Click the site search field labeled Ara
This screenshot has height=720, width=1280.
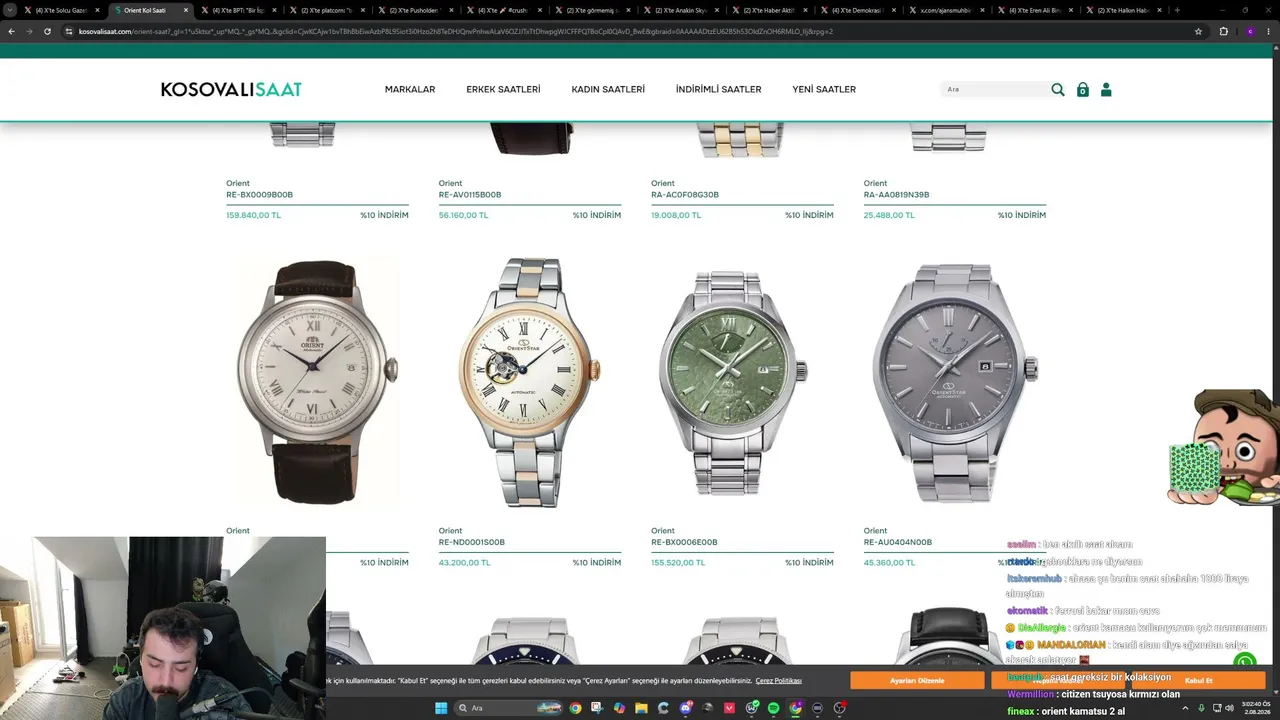click(x=996, y=90)
